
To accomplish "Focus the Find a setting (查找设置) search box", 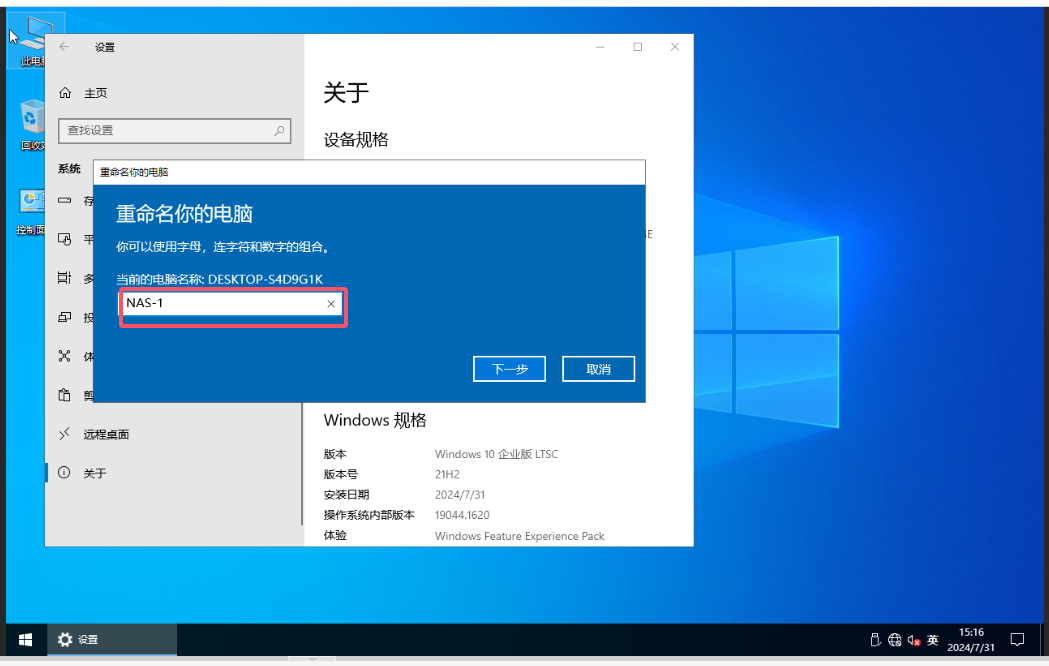I will coord(165,130).
